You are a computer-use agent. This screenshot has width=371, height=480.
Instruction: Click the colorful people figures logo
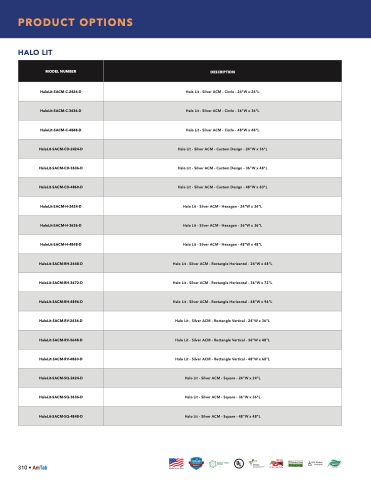[256, 463]
